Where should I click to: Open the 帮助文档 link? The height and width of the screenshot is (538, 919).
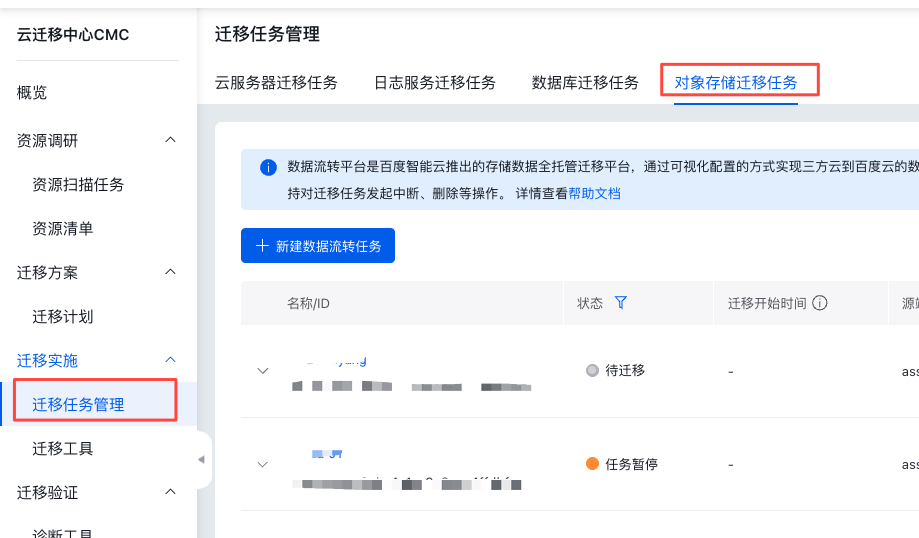click(x=594, y=194)
